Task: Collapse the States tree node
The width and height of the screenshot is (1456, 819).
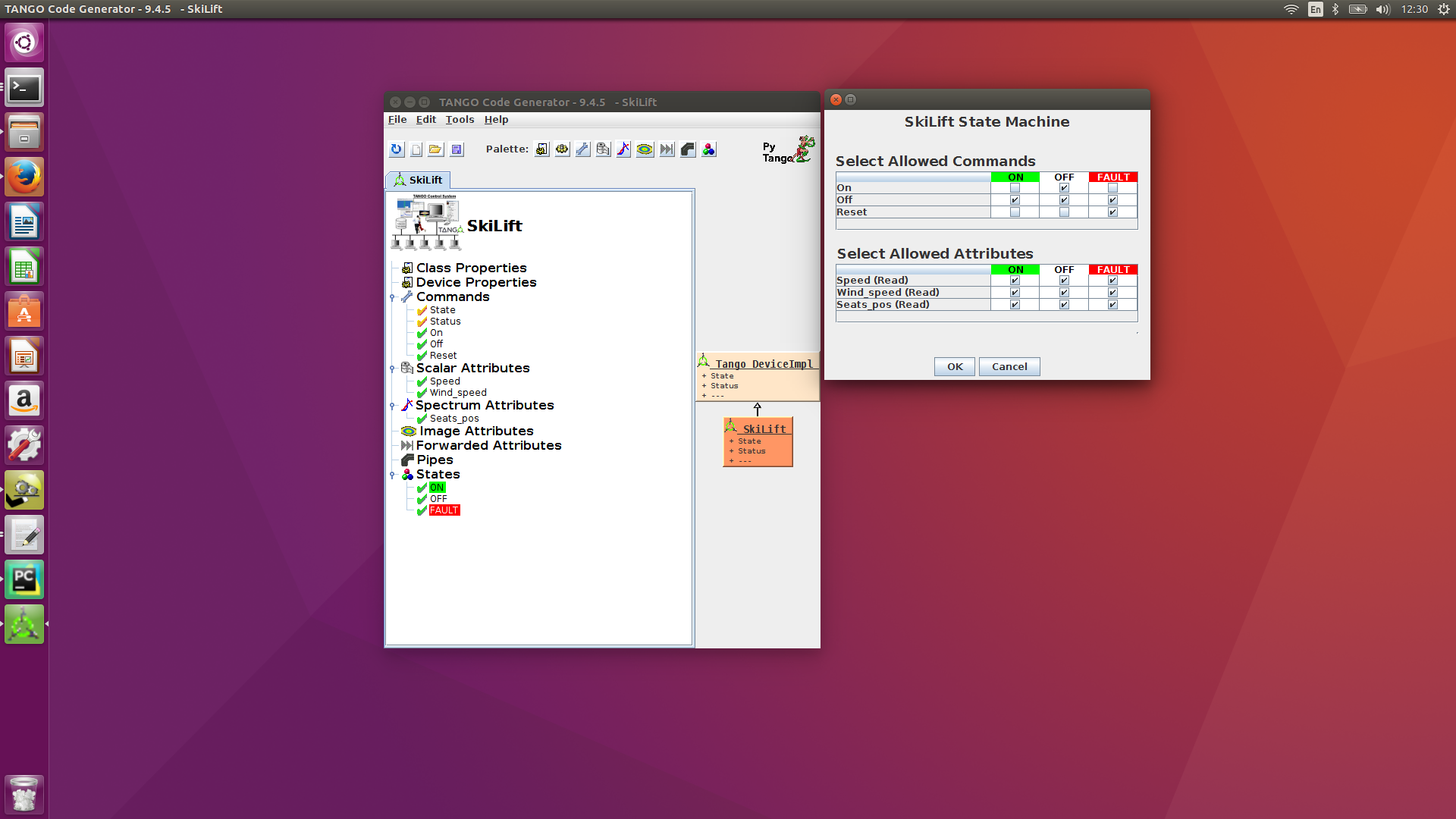Action: pyautogui.click(x=392, y=475)
